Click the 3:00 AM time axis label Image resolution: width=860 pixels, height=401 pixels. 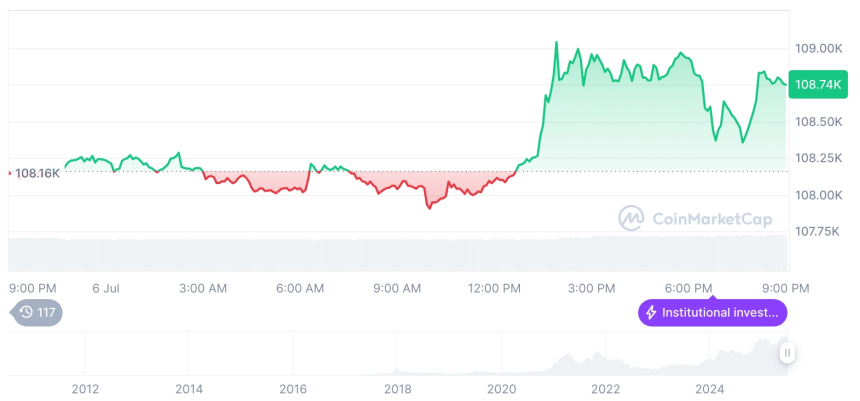tap(203, 288)
